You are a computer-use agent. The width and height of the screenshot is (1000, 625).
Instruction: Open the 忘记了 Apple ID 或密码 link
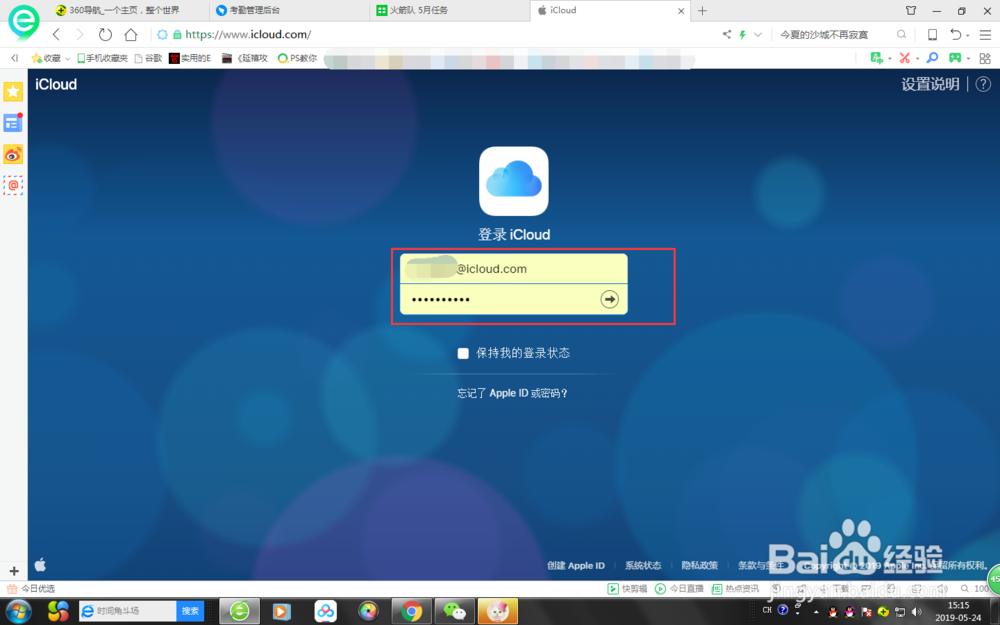click(x=512, y=393)
